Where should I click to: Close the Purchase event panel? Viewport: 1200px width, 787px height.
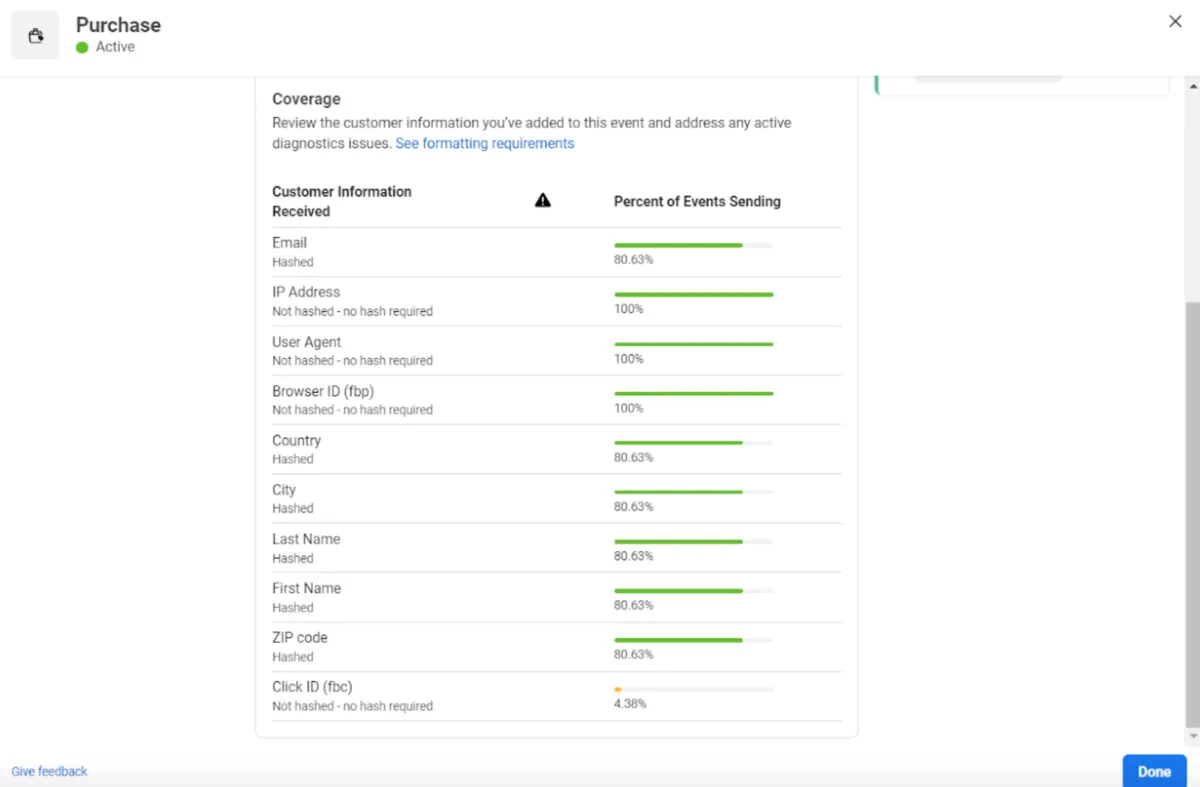[x=1175, y=21]
